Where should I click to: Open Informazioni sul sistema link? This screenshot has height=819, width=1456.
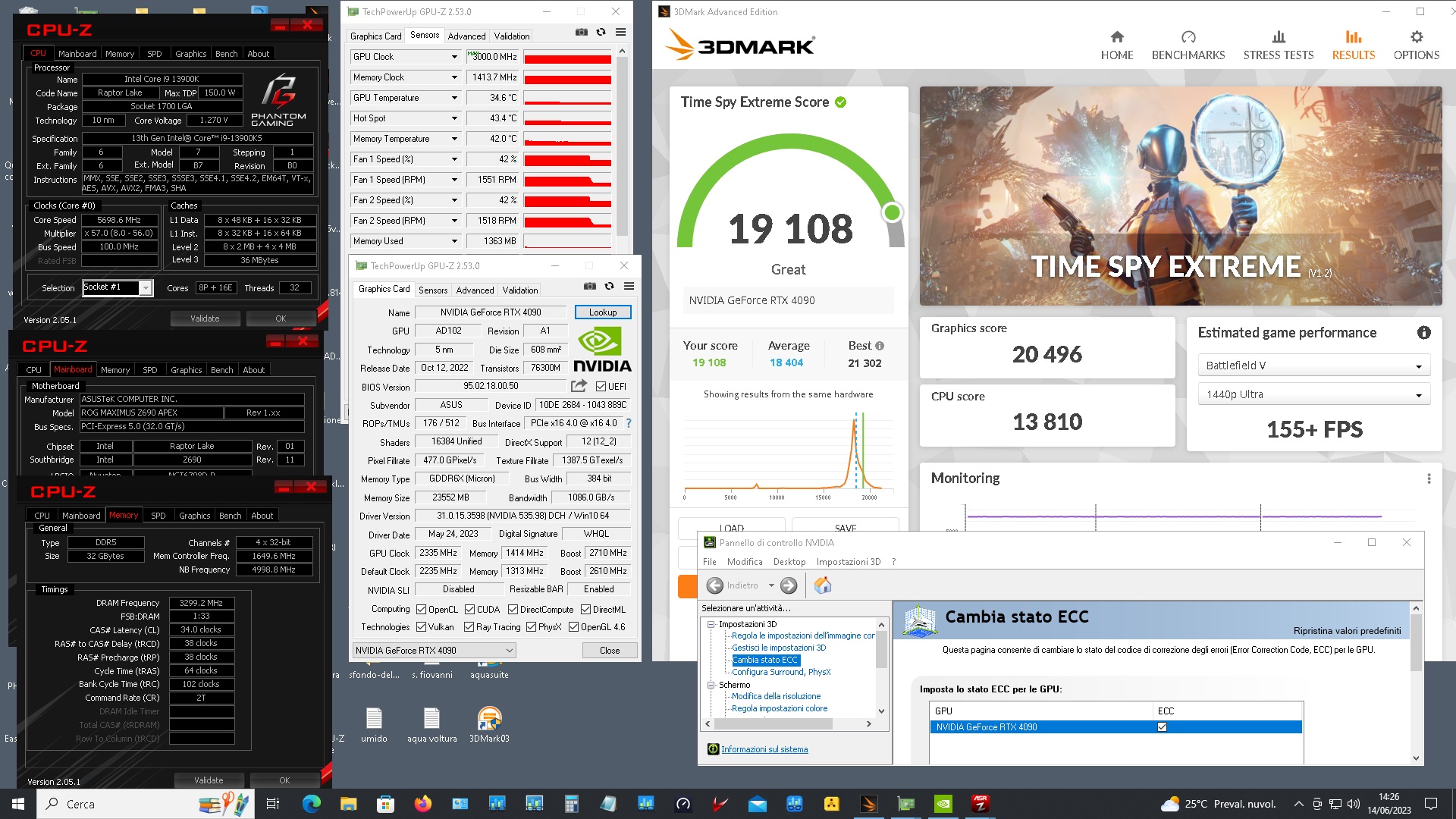764,749
